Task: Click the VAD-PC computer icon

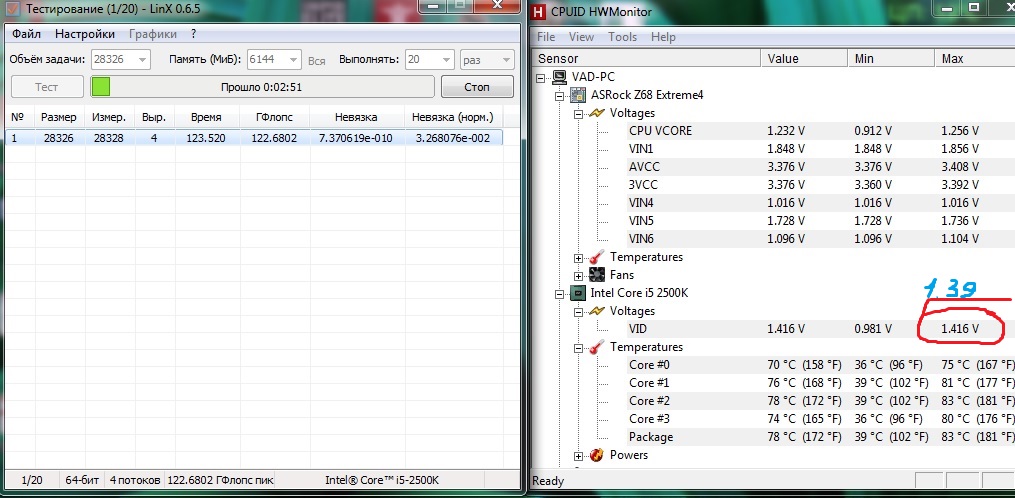Action: click(x=560, y=77)
